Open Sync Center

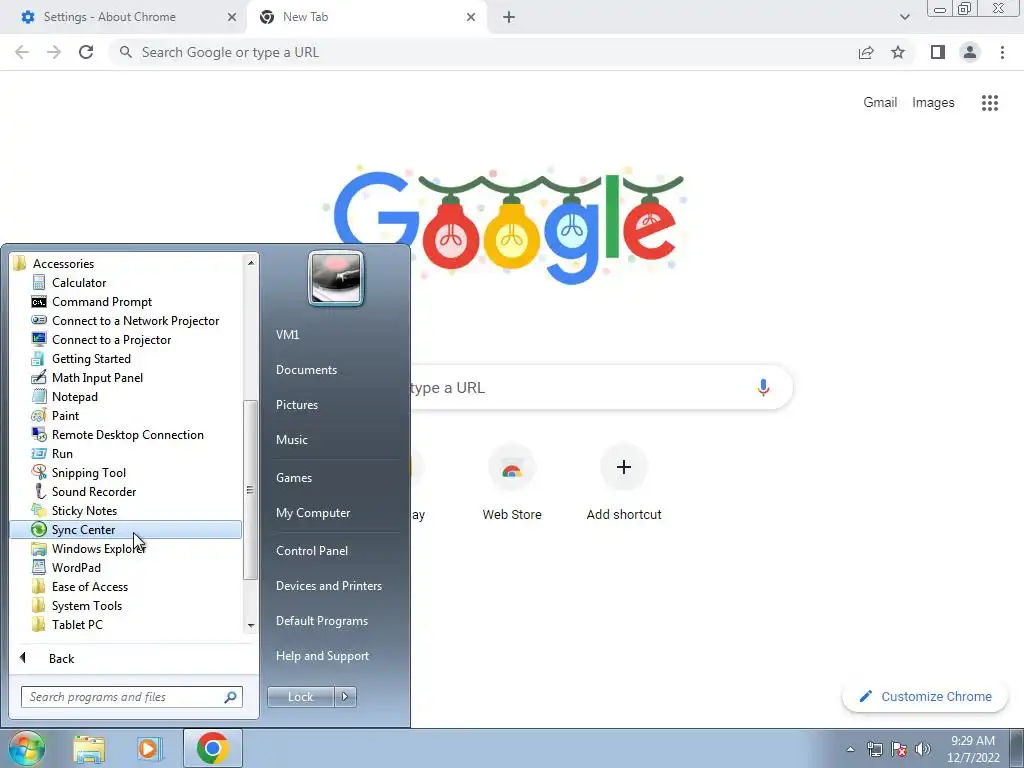(125, 530)
